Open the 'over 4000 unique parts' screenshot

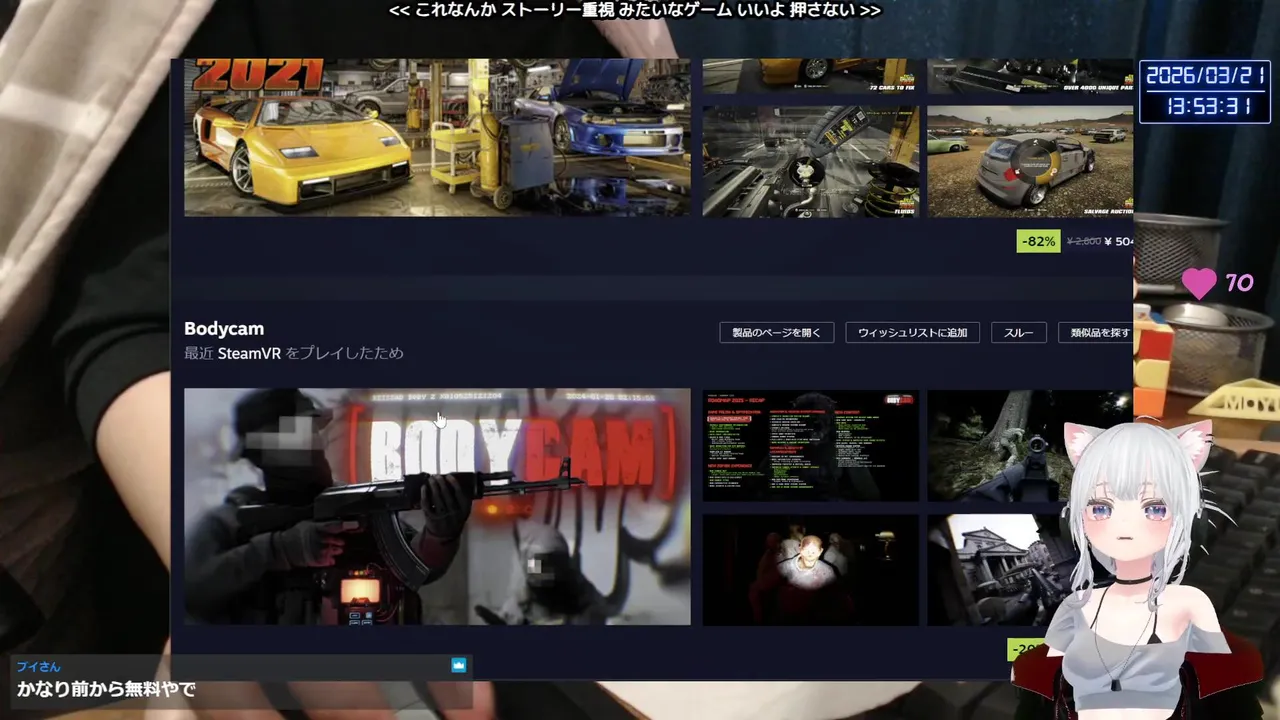click(1029, 76)
